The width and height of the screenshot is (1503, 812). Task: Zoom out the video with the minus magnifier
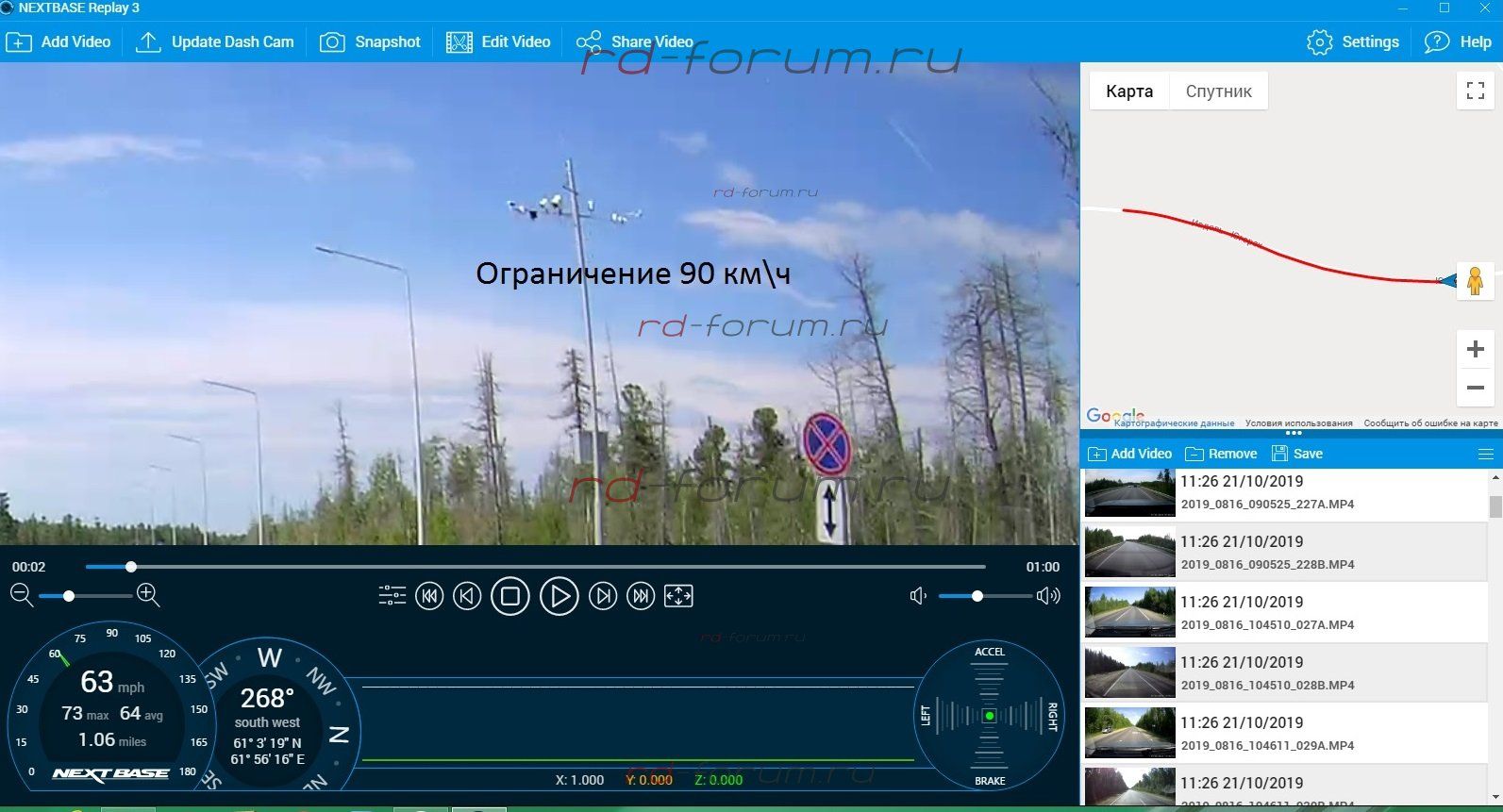21,595
